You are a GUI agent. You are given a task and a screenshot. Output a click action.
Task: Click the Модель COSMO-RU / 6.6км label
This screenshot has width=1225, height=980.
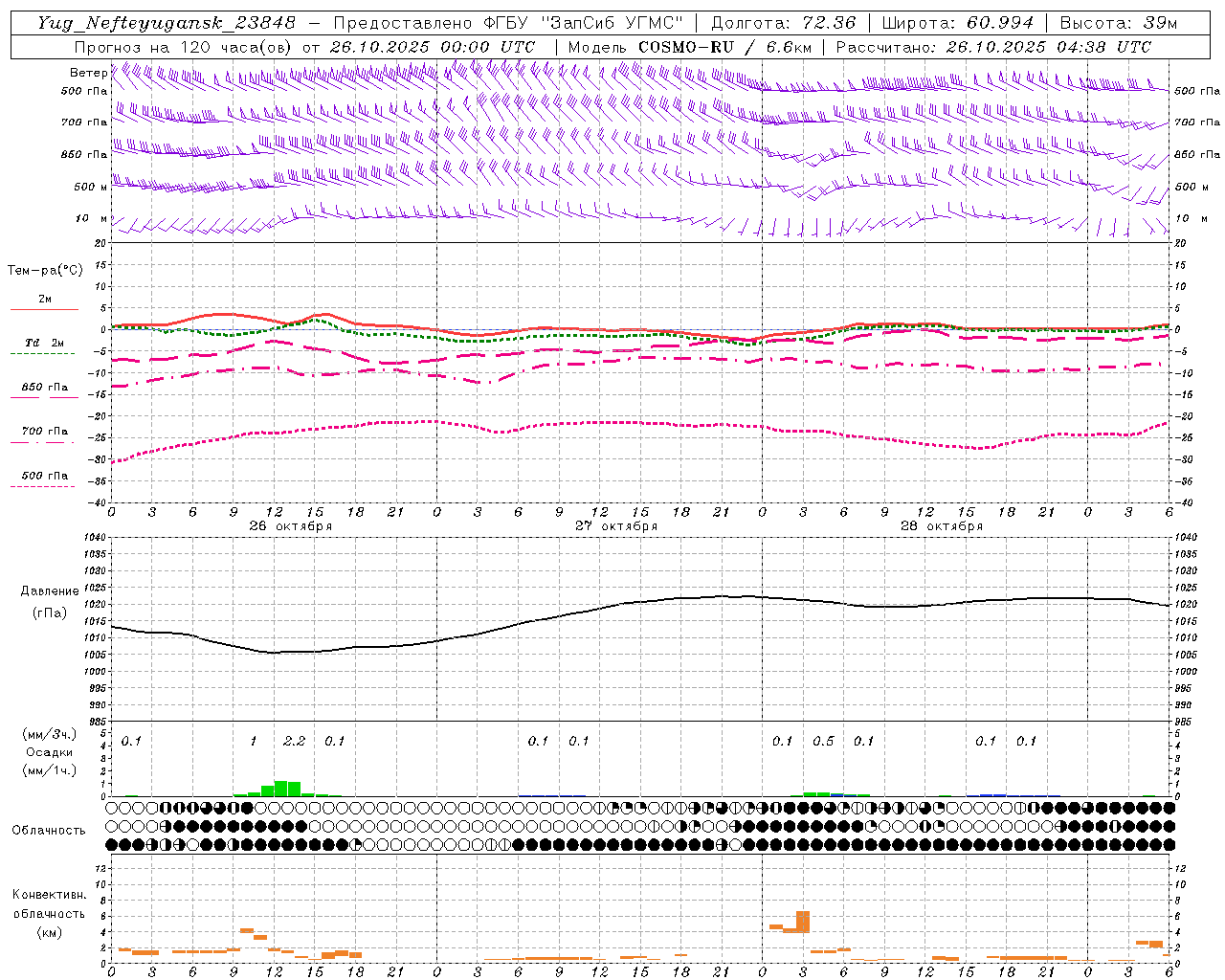click(x=692, y=47)
